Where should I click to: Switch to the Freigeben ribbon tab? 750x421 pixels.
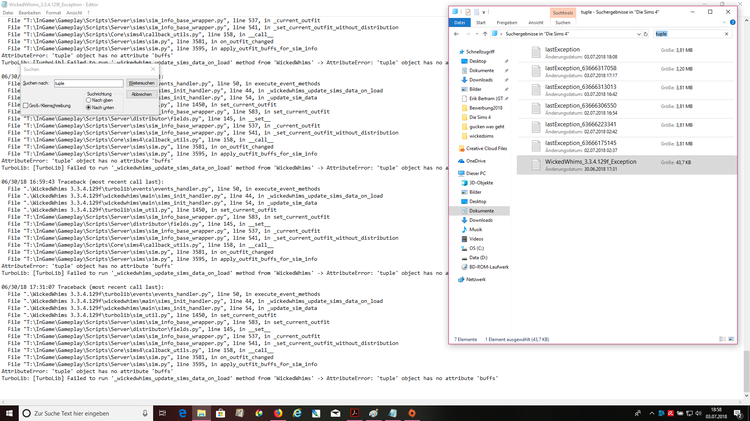(x=507, y=22)
